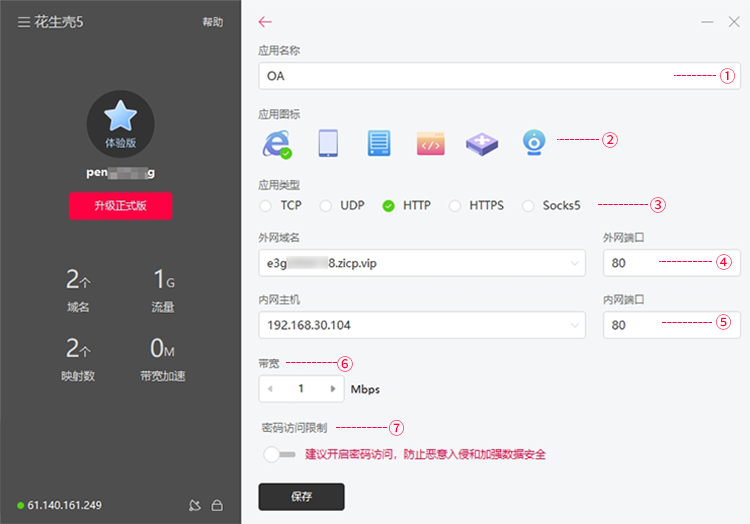Image resolution: width=750 pixels, height=524 pixels.
Task: Choose the code window application icon
Action: pyautogui.click(x=430, y=143)
